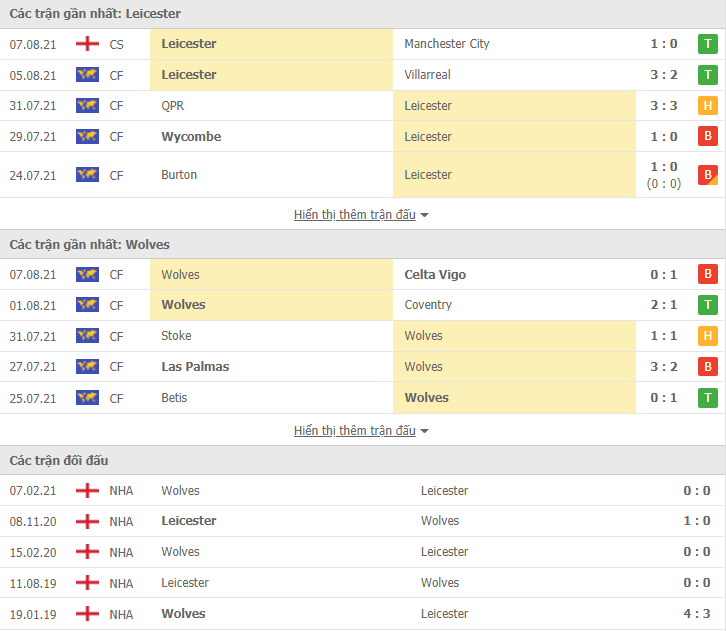Image resolution: width=726 pixels, height=631 pixels.
Task: Click the red B badge on Celta Vigo match
Action: point(707,274)
